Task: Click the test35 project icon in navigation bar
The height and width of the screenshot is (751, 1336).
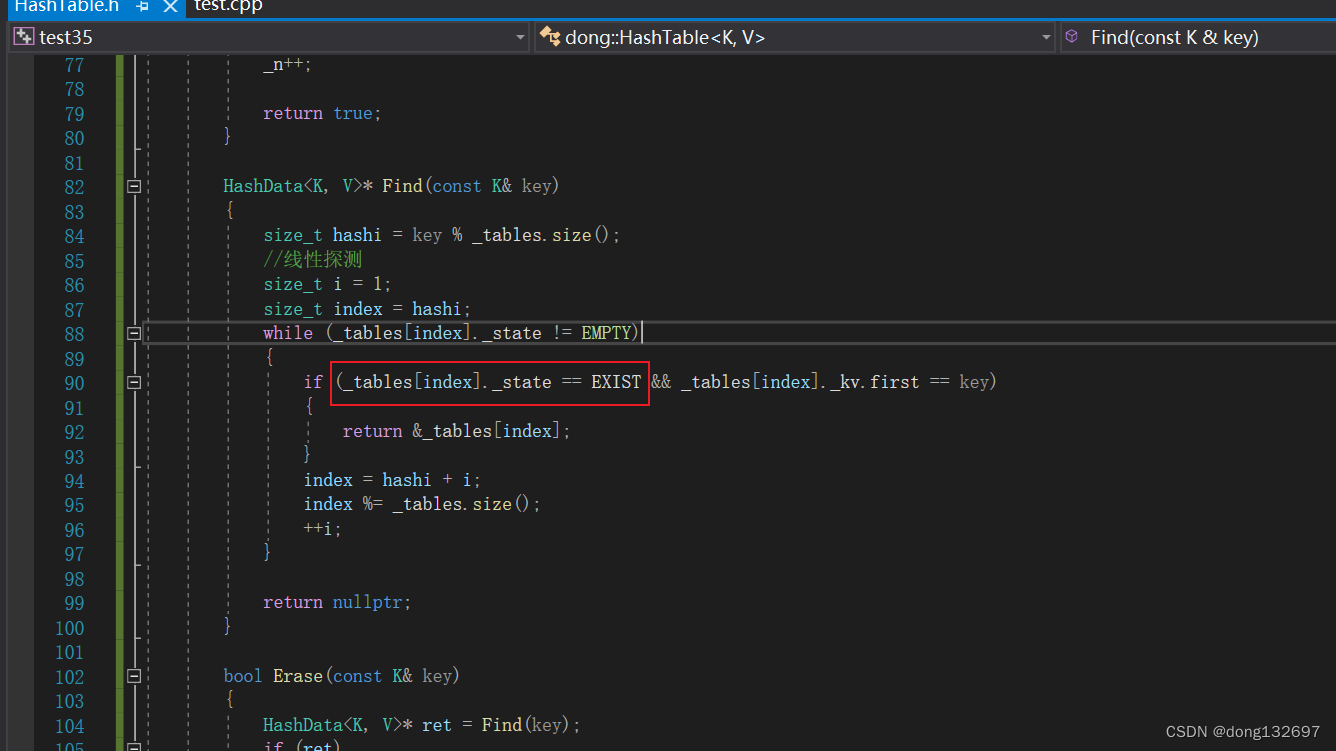Action: pyautogui.click(x=23, y=37)
